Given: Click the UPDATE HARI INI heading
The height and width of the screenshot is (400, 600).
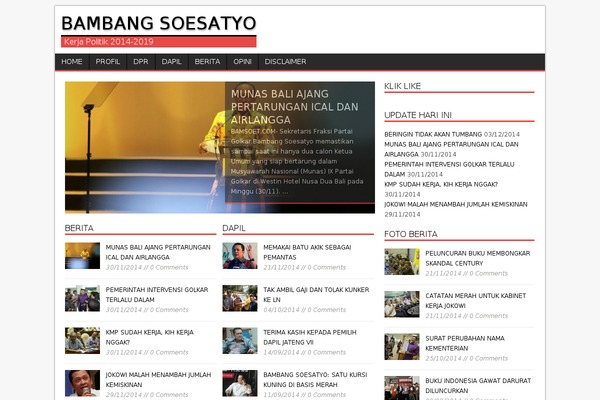Looking at the screenshot, I should click(418, 115).
